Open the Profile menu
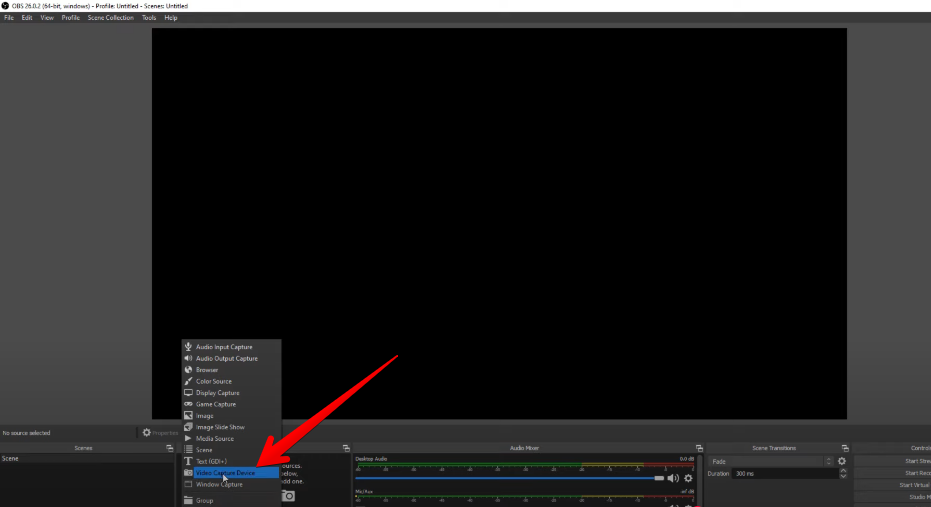The image size is (931, 507). pyautogui.click(x=71, y=18)
